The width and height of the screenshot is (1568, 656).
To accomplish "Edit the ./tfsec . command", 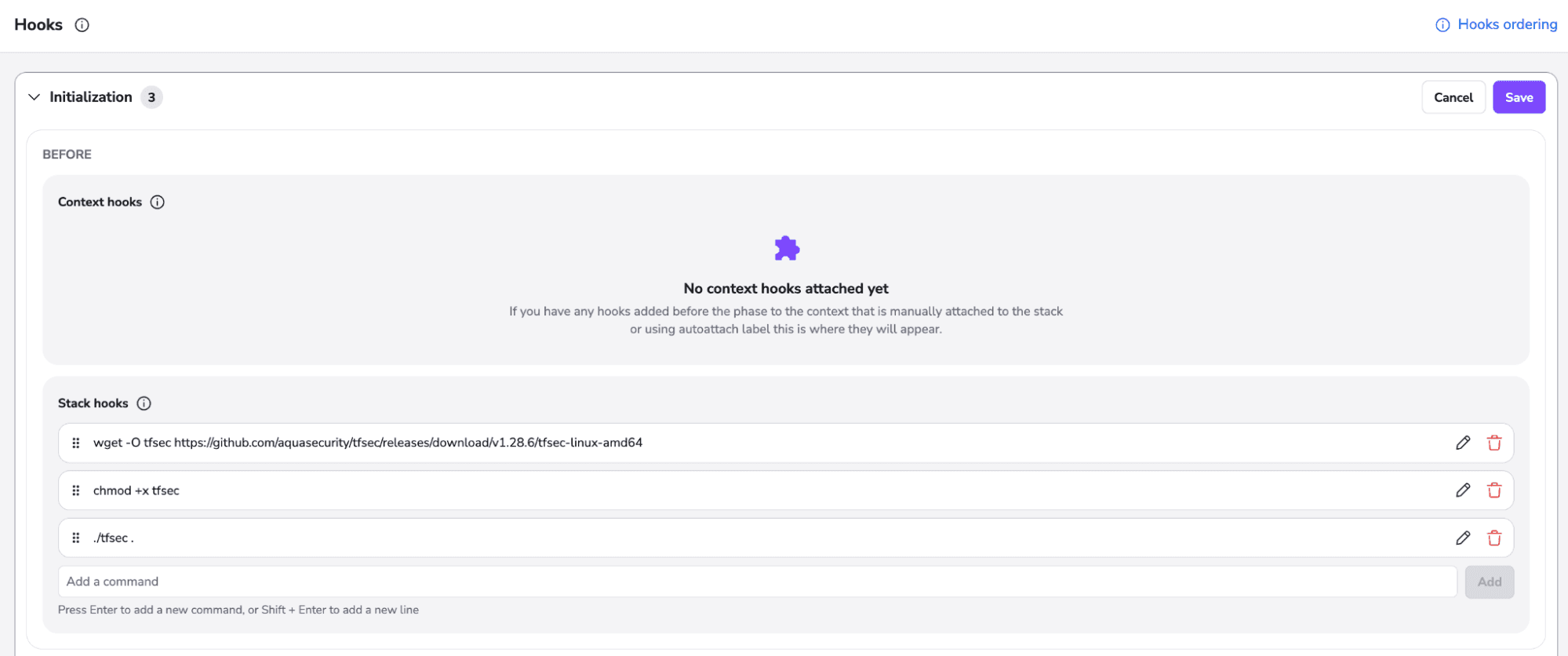I will point(1462,538).
